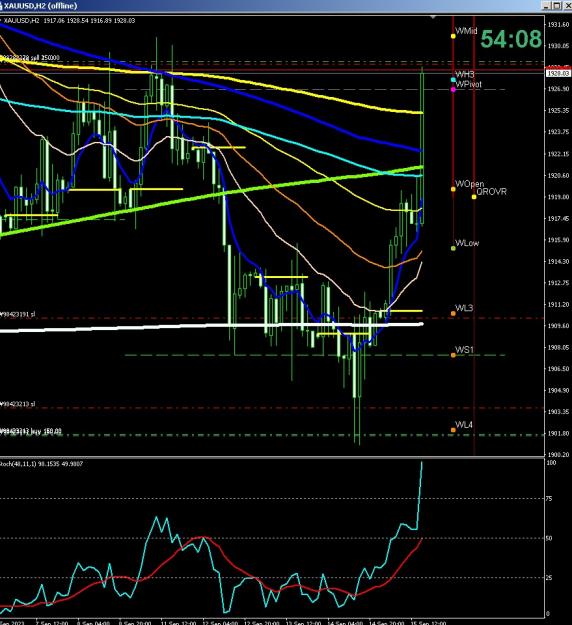
Task: Click the chart shift triangle at top
Action: point(433,17)
